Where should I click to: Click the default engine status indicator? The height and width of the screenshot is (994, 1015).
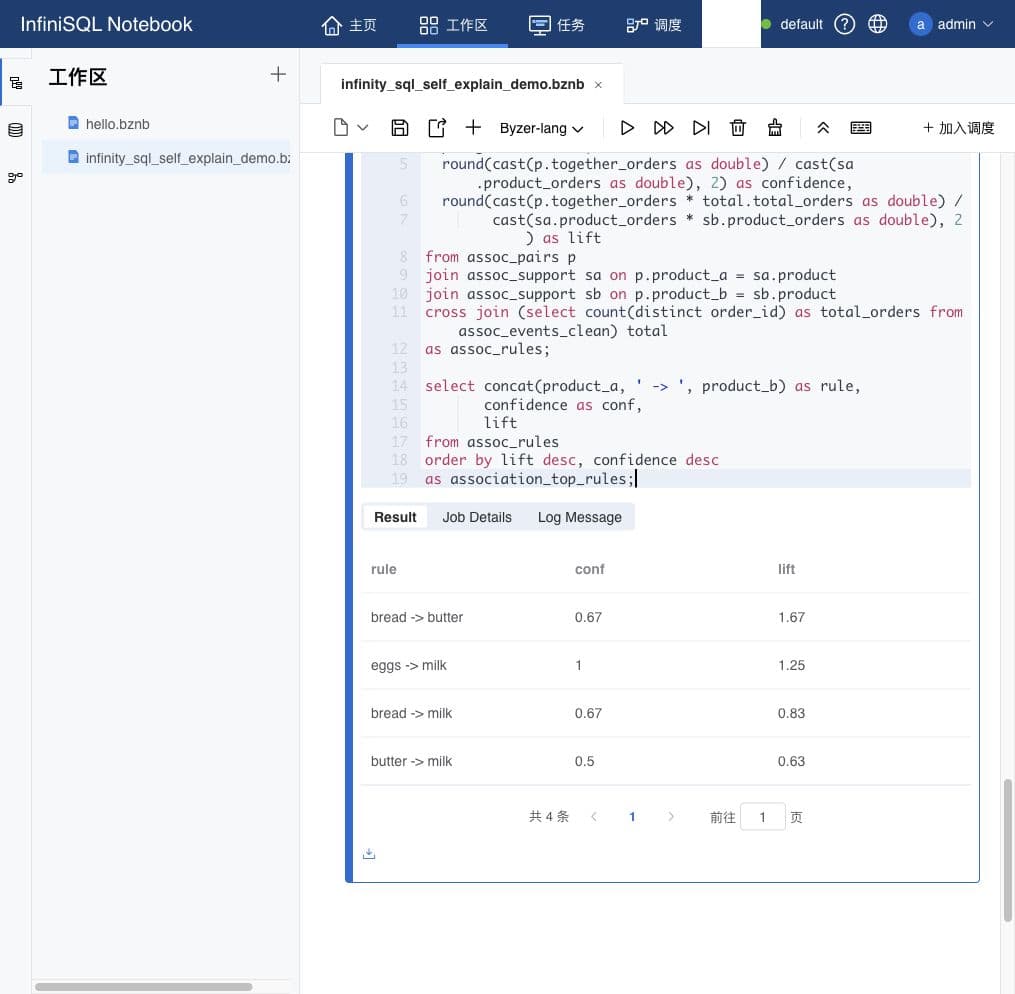[792, 25]
